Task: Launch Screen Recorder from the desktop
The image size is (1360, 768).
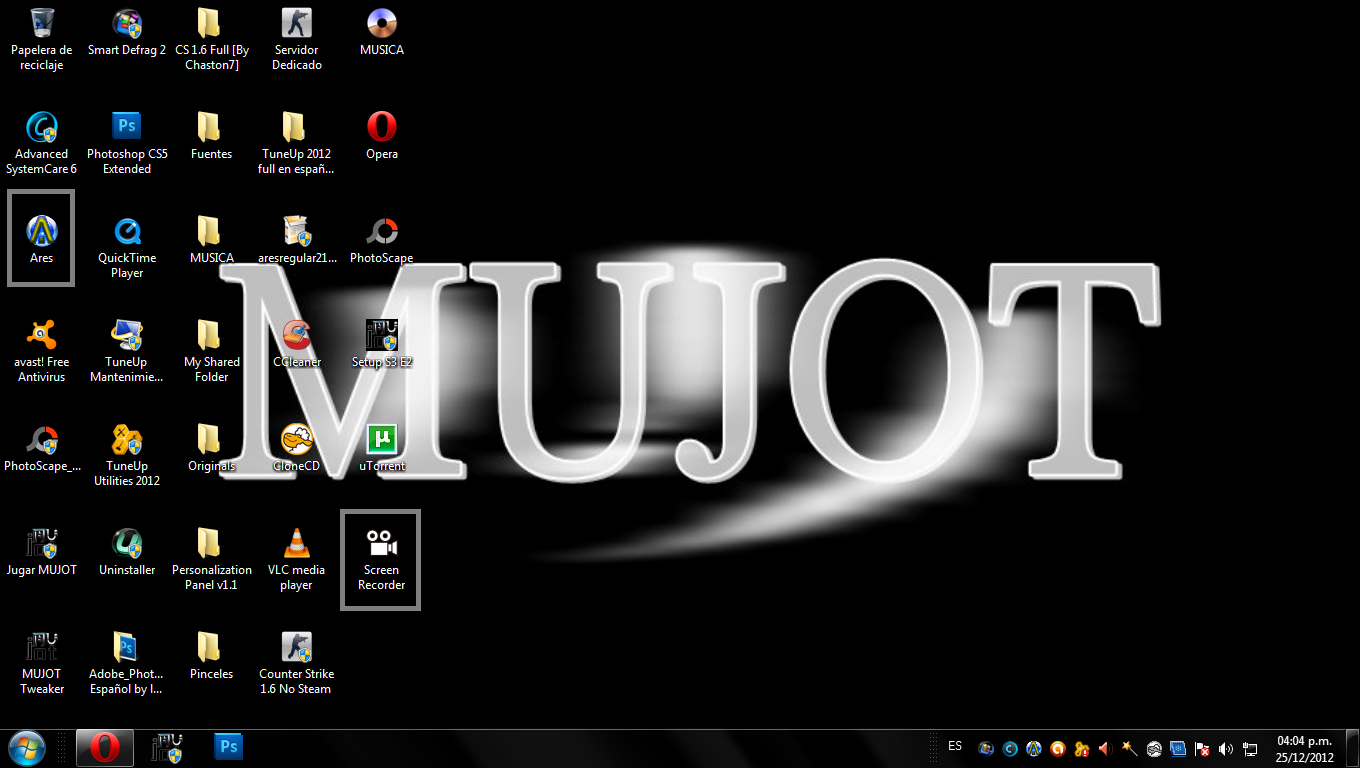Action: click(x=381, y=545)
